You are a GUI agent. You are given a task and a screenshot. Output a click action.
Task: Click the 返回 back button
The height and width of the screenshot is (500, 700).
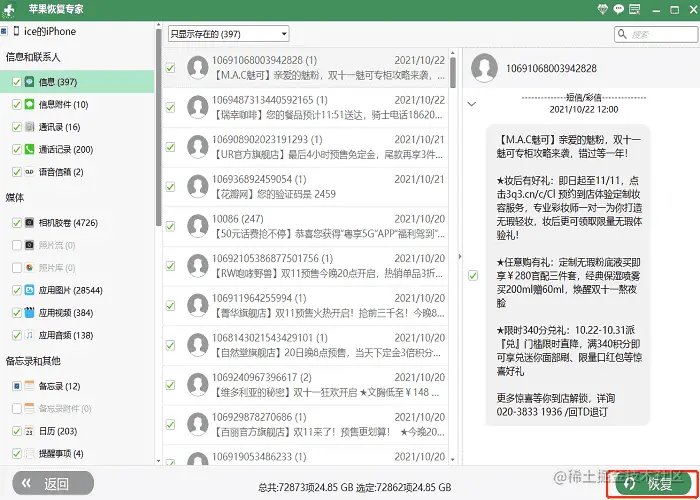53,483
